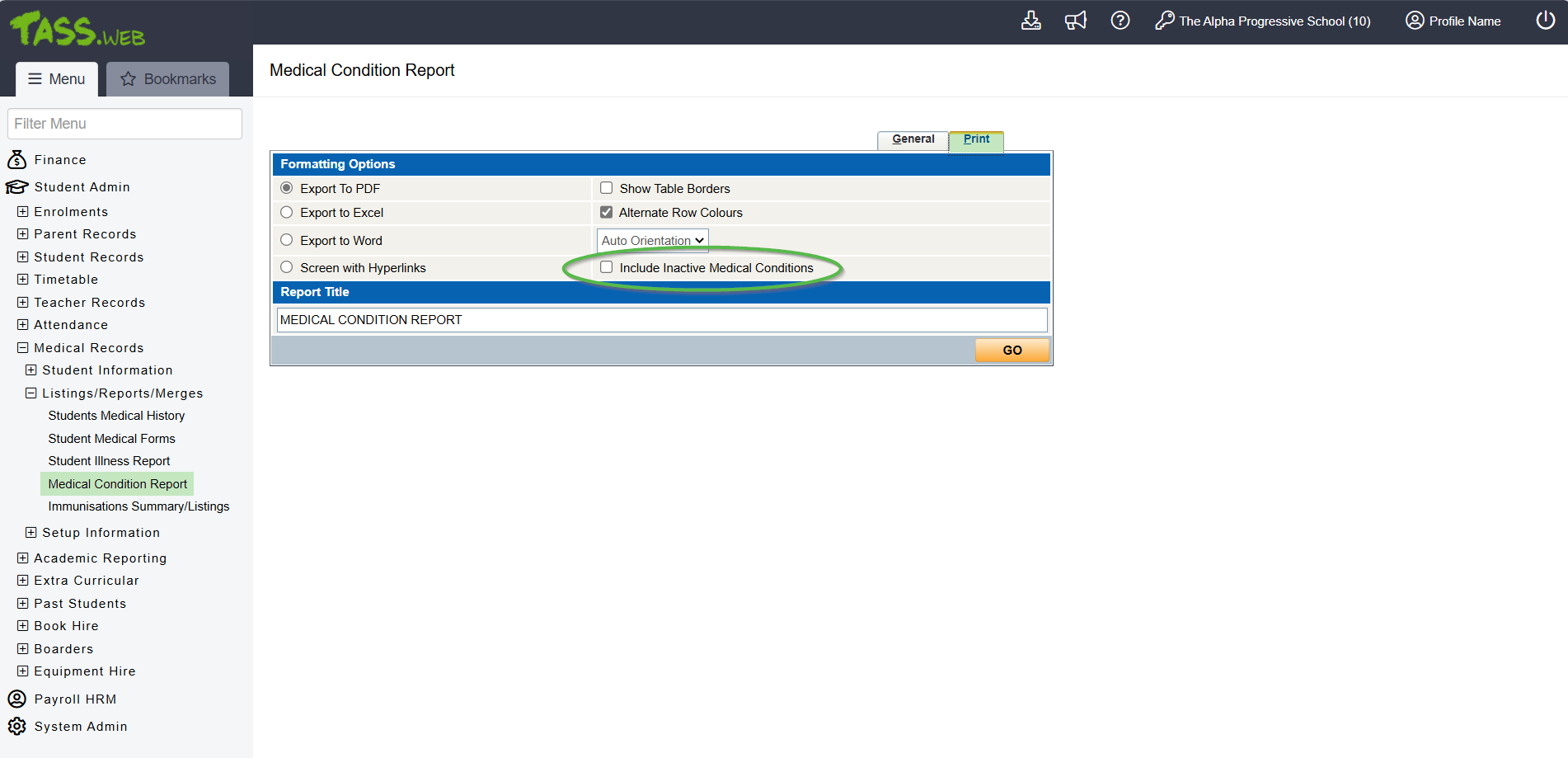
Task: Click the Payroll HRM person icon
Action: coord(17,699)
